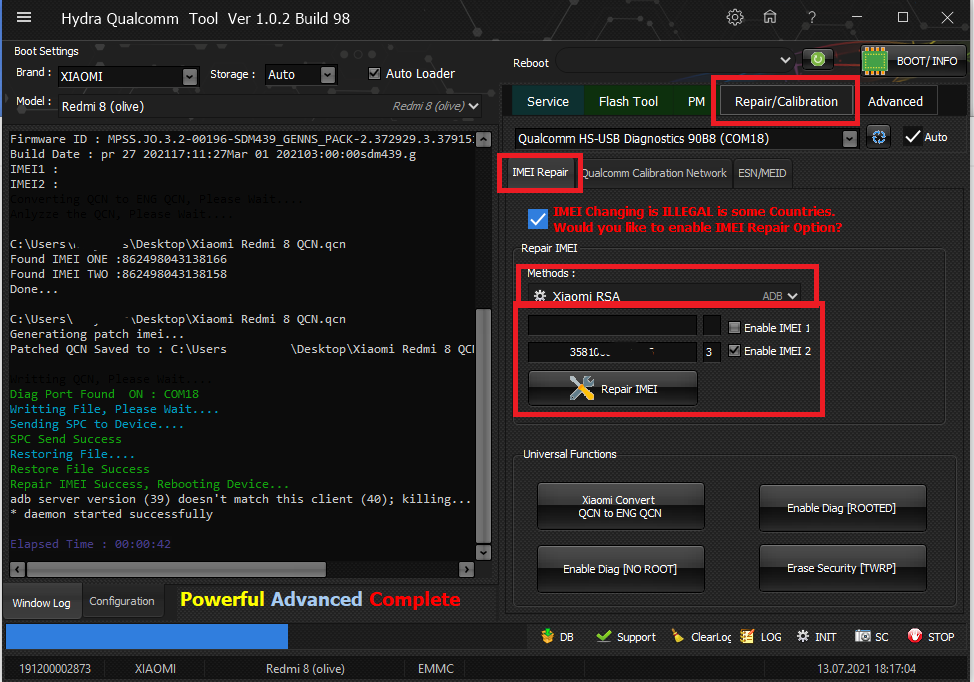Click the IMEI 2 check digit field
The image size is (974, 682).
(x=712, y=352)
